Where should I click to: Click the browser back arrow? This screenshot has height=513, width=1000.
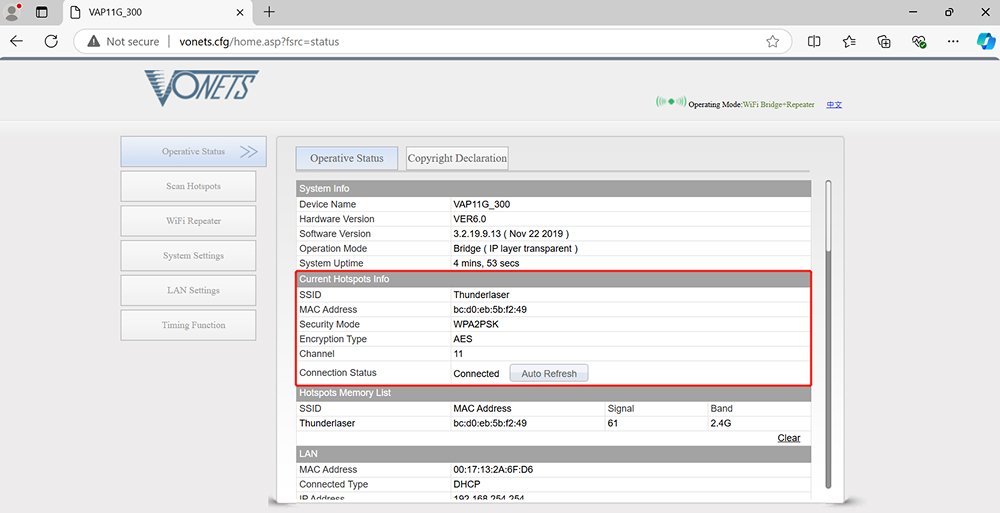coord(17,42)
